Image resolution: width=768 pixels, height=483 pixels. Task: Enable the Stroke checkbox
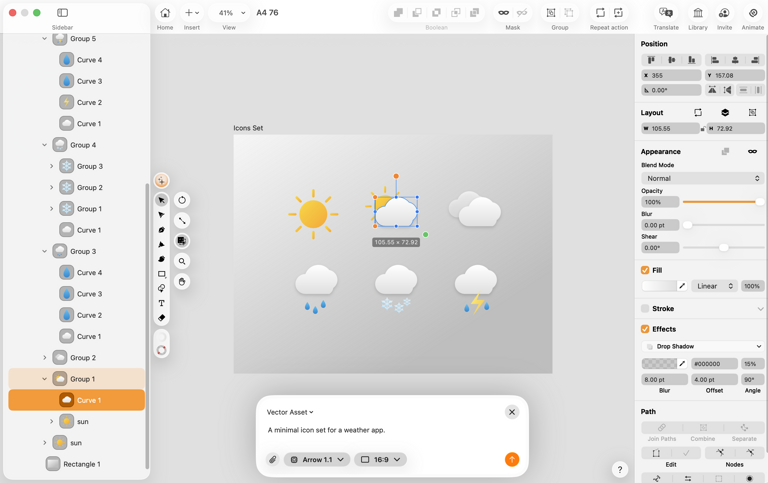[645, 309]
